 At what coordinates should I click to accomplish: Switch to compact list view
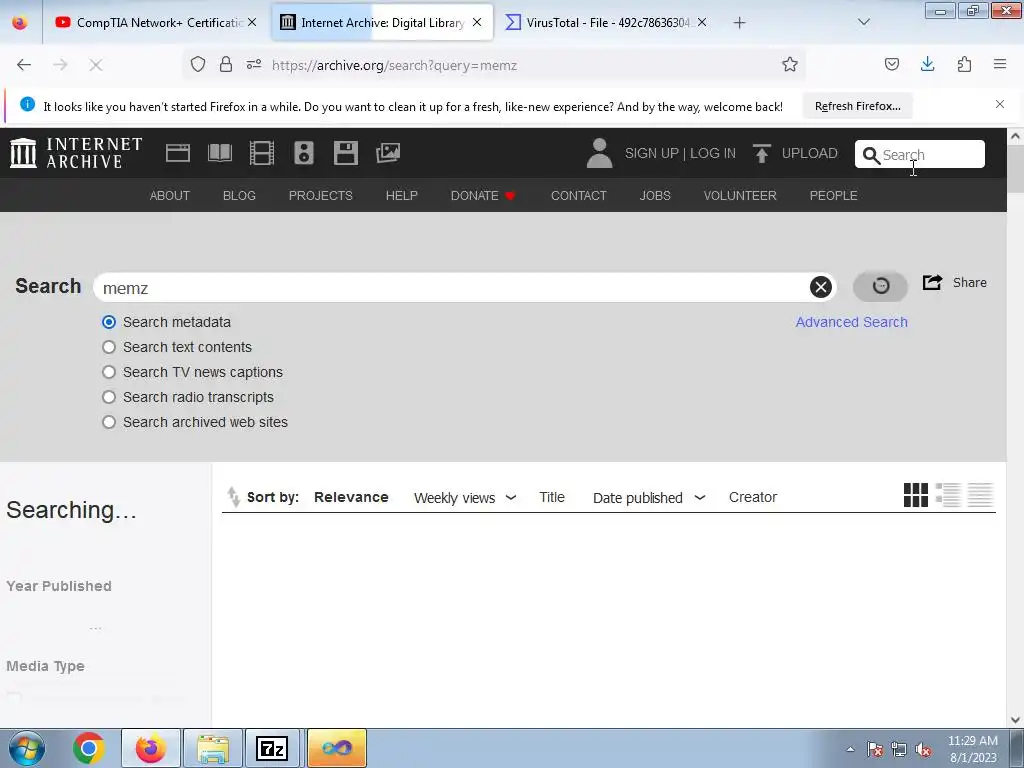click(x=980, y=495)
